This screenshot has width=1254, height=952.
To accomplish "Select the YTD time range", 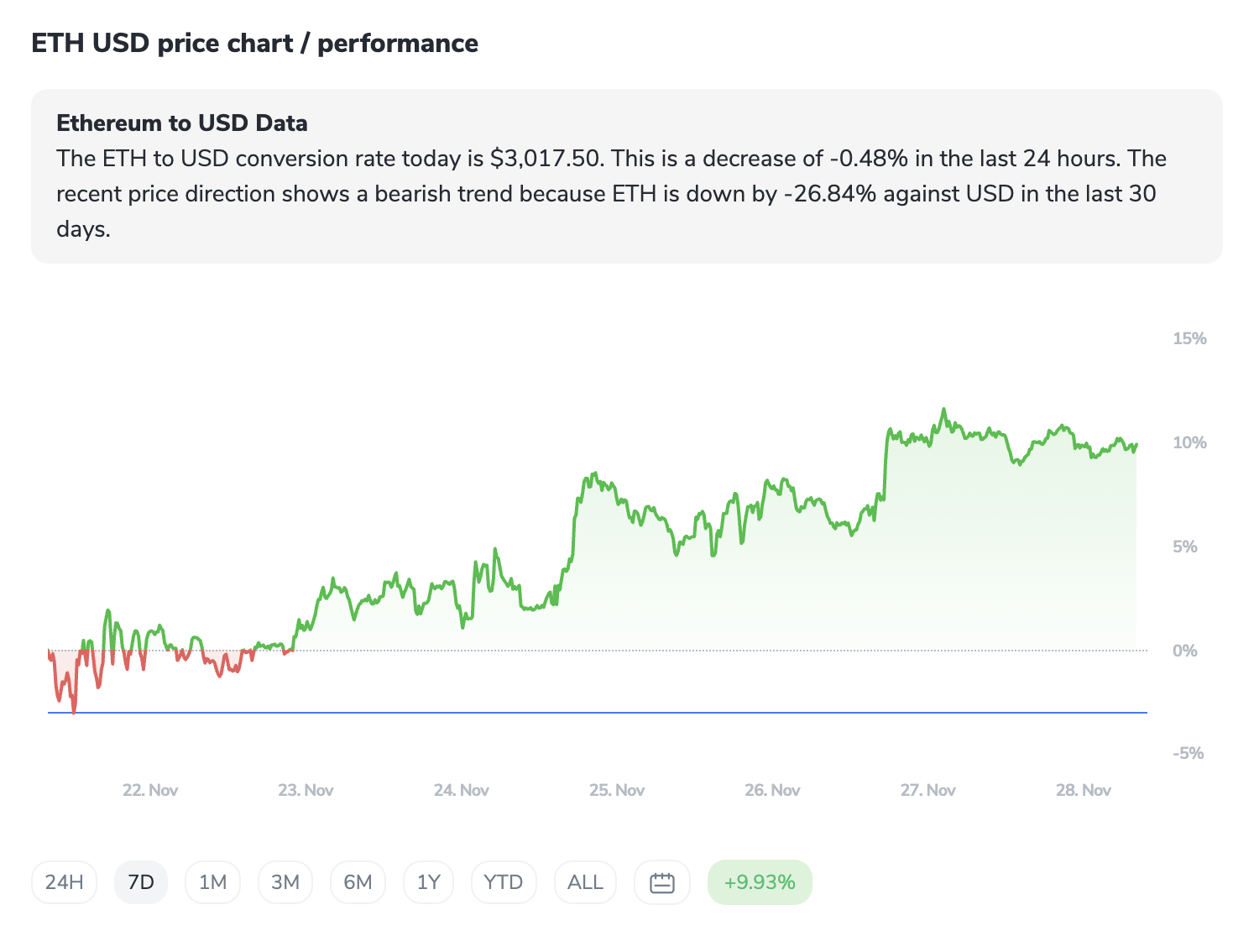I will tap(504, 882).
